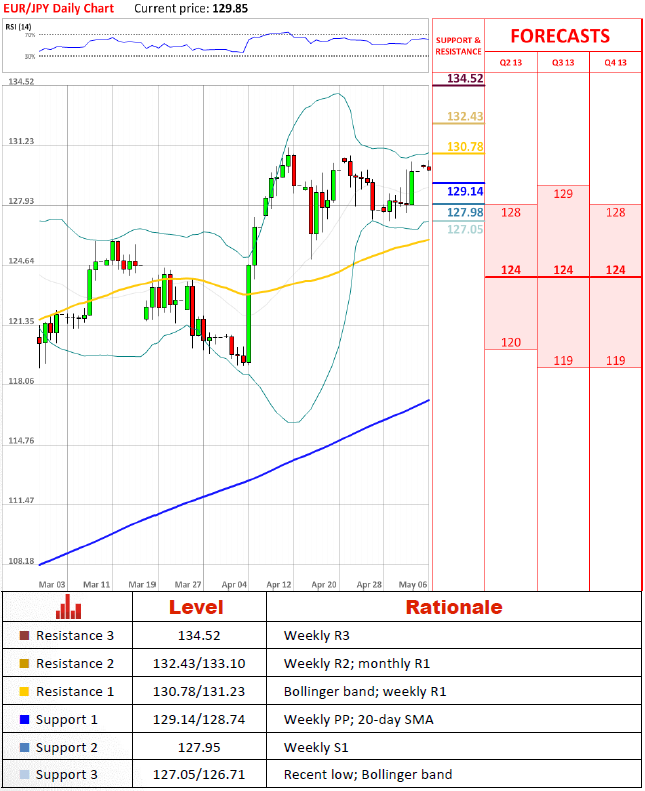Click the 130.78/131.23 level cell

199,692
